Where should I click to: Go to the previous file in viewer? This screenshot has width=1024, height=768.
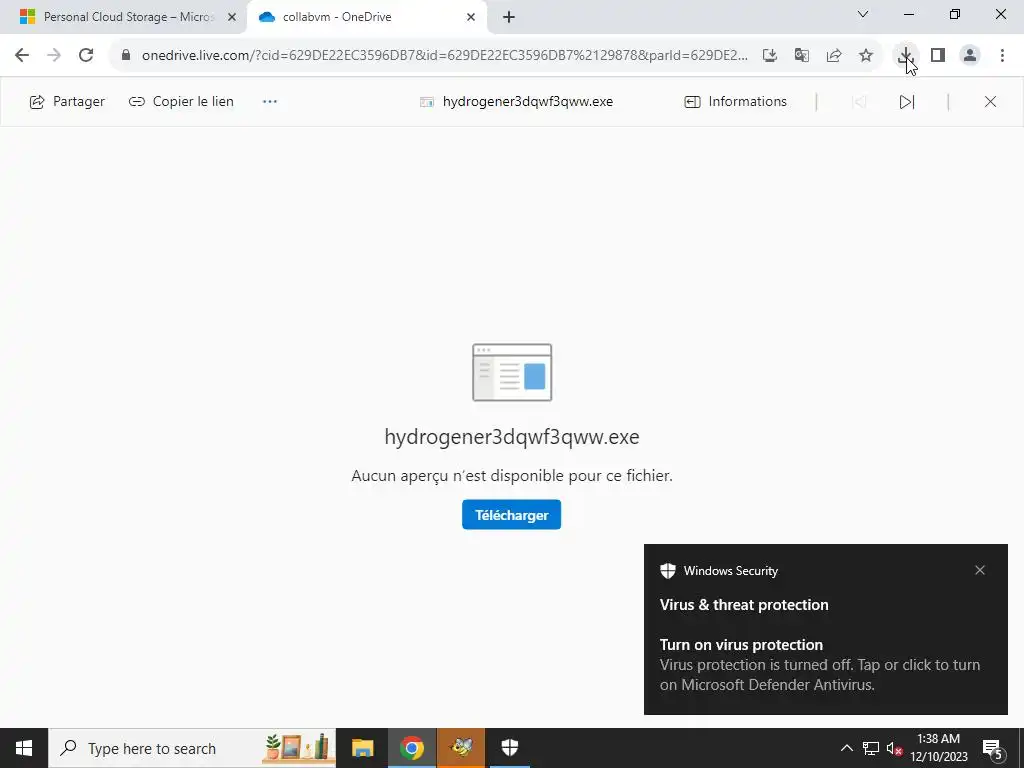click(859, 102)
